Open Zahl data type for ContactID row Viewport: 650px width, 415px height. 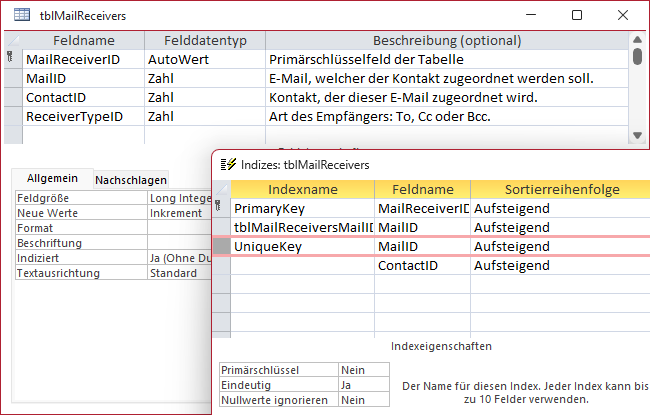click(205, 98)
